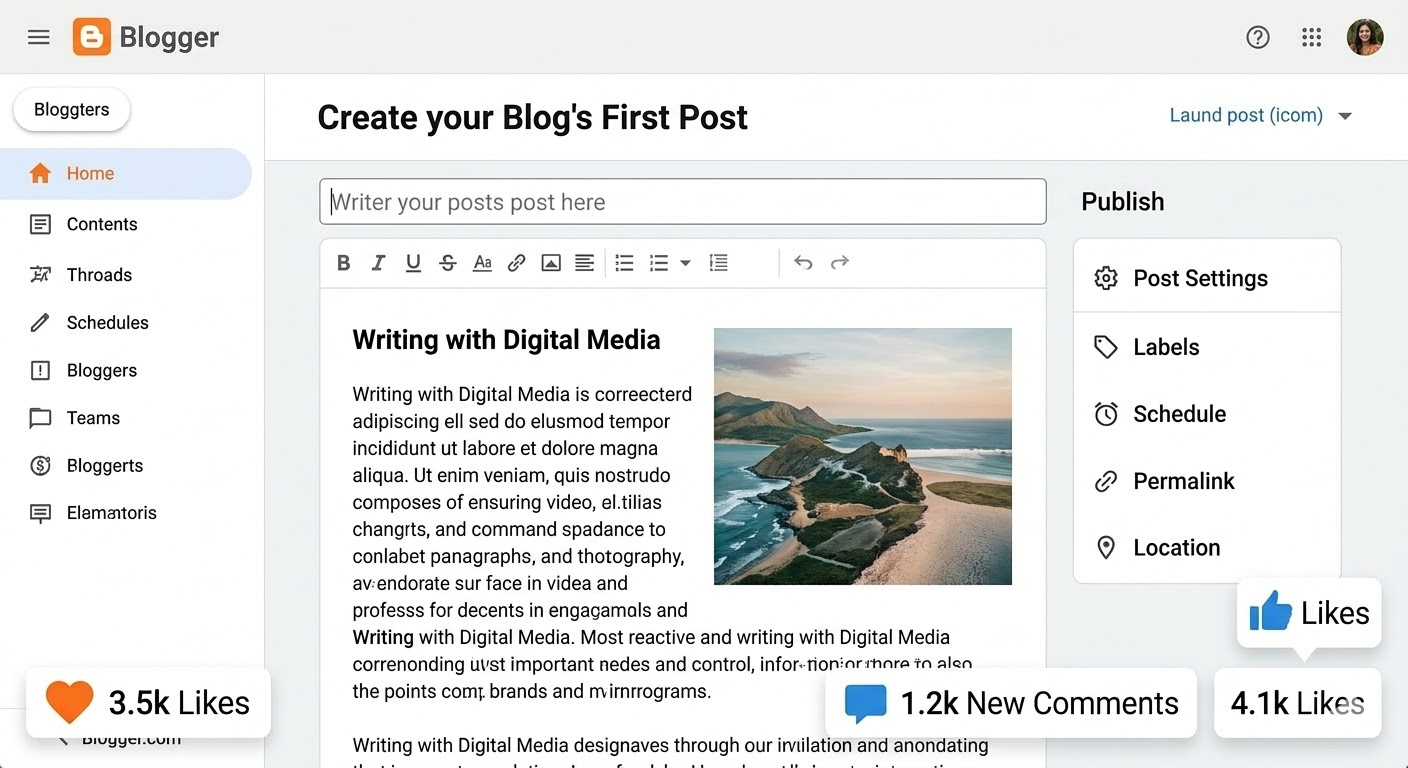The width and height of the screenshot is (1408, 768).
Task: Insert an image from the toolbar
Action: [550, 263]
